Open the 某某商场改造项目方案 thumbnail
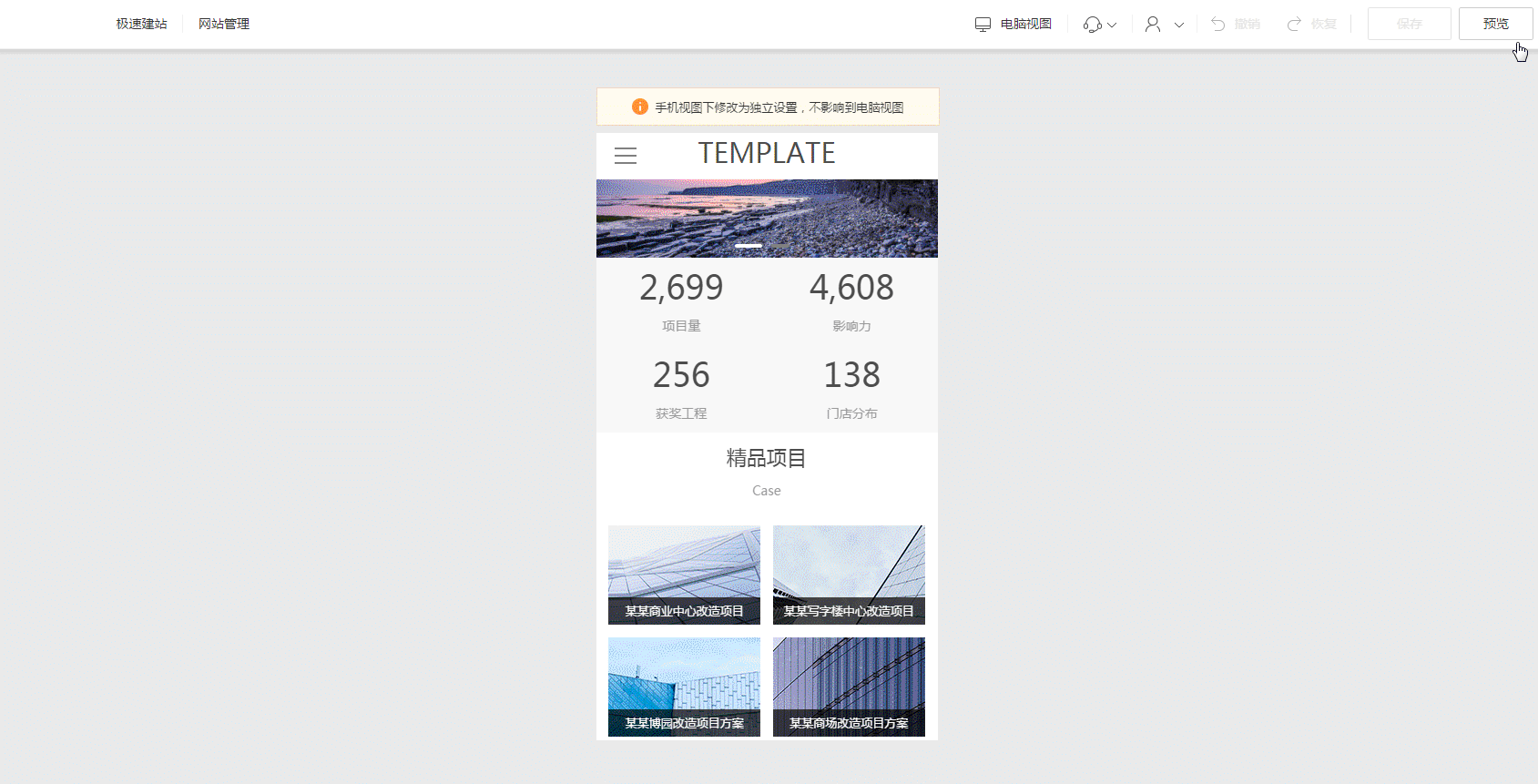 tap(849, 687)
